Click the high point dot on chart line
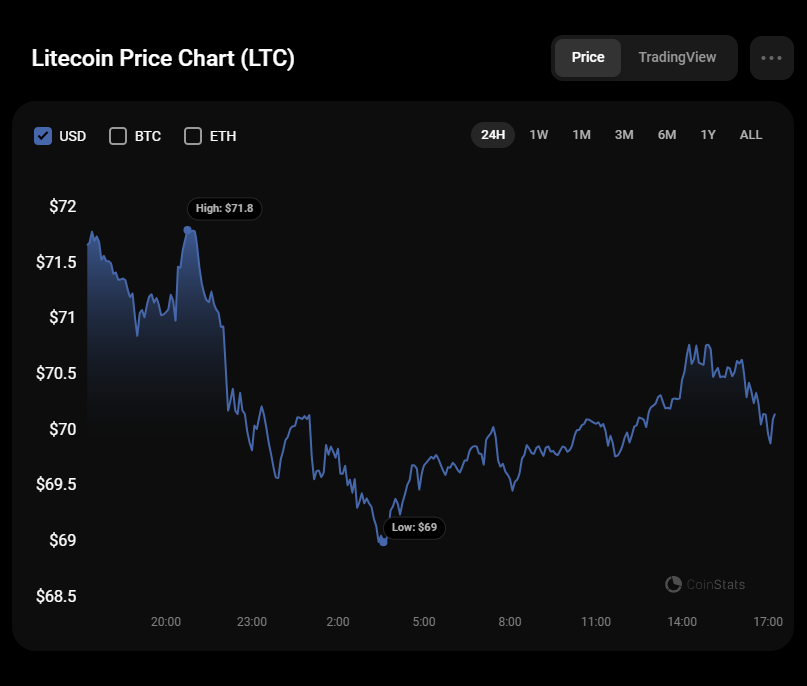 [187, 229]
